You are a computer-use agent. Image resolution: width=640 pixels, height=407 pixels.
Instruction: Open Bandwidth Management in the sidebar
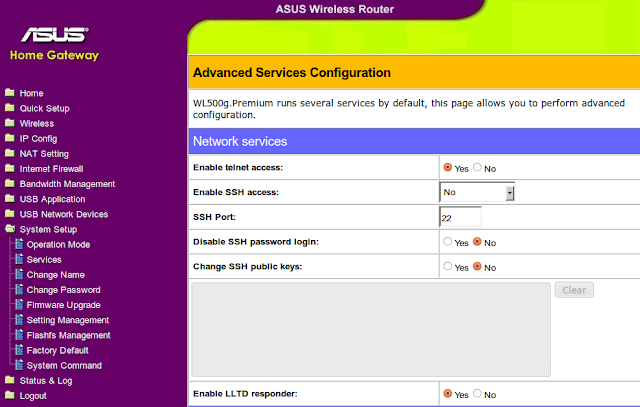(67, 184)
